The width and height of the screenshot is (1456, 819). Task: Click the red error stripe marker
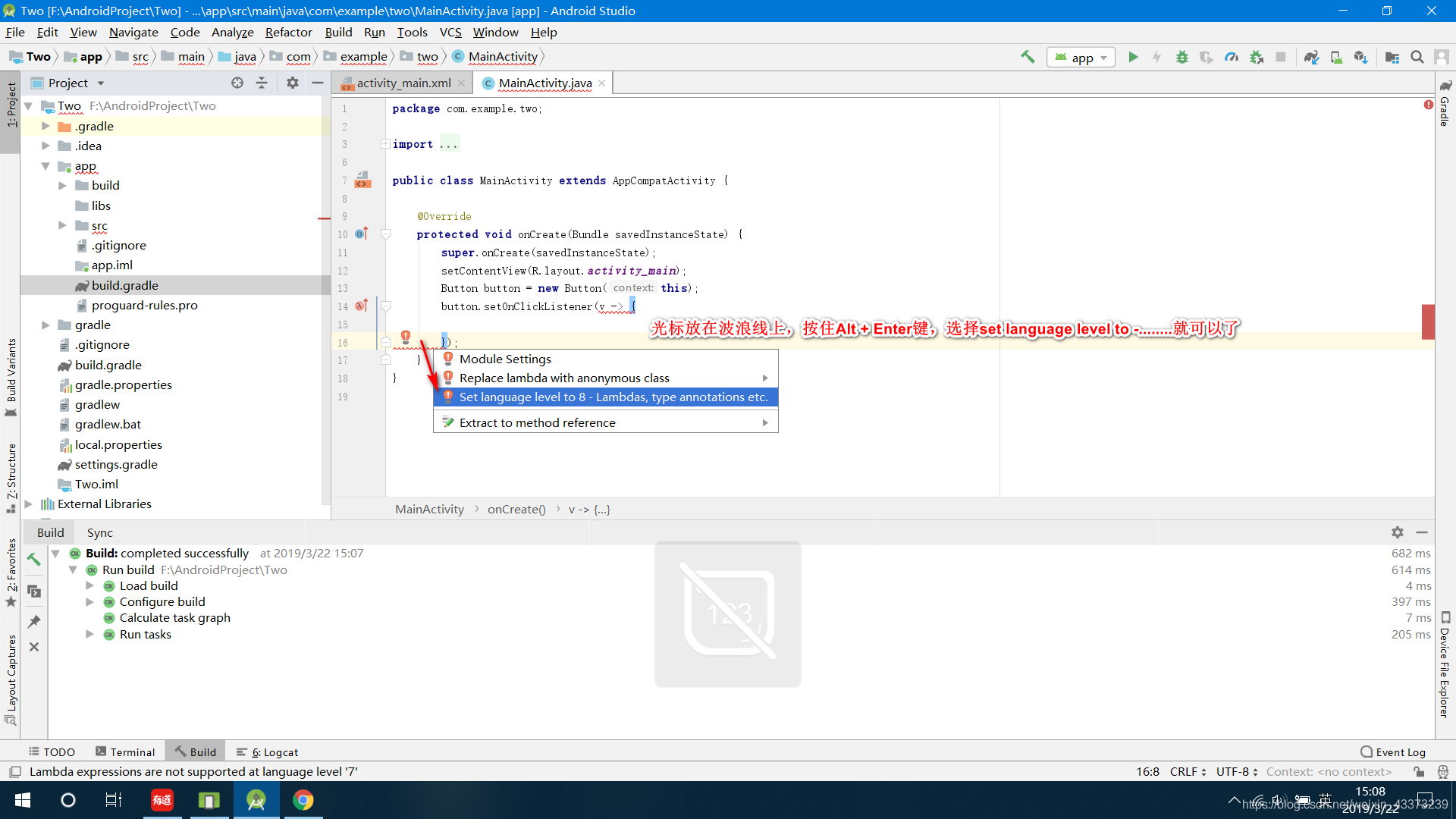[x=1428, y=321]
